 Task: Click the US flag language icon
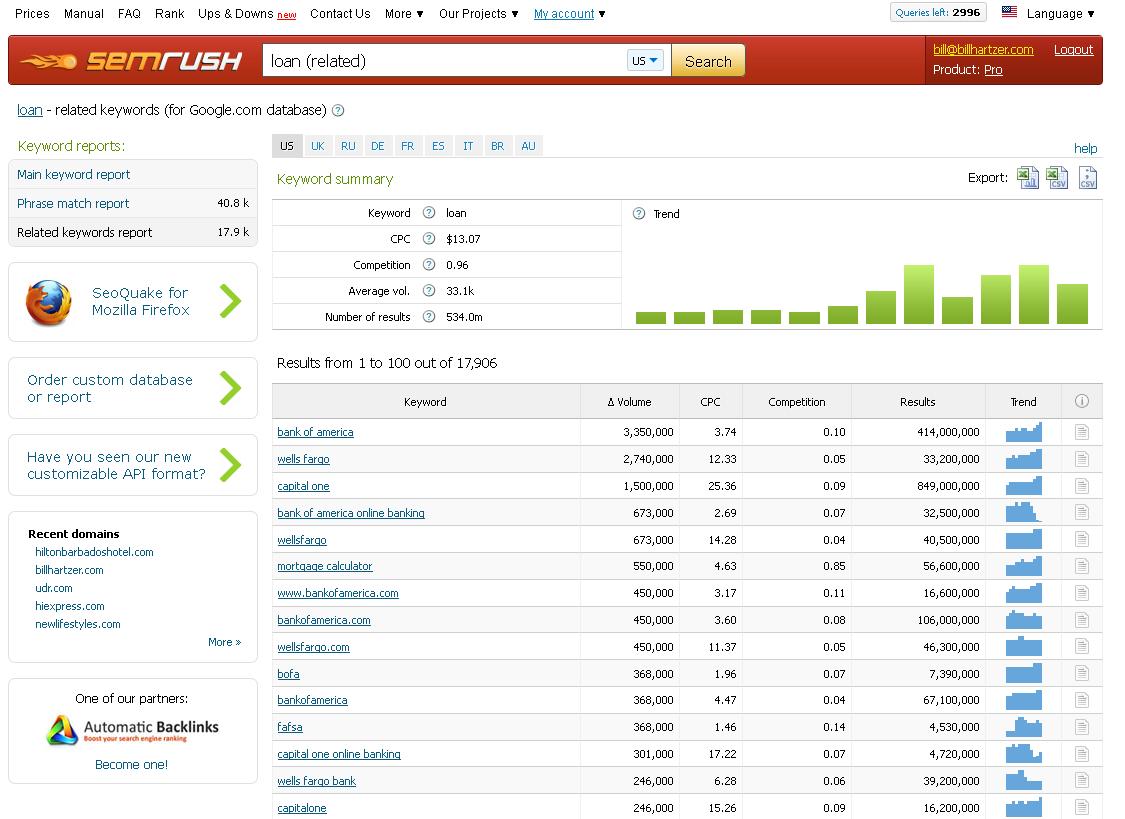pos(1009,11)
